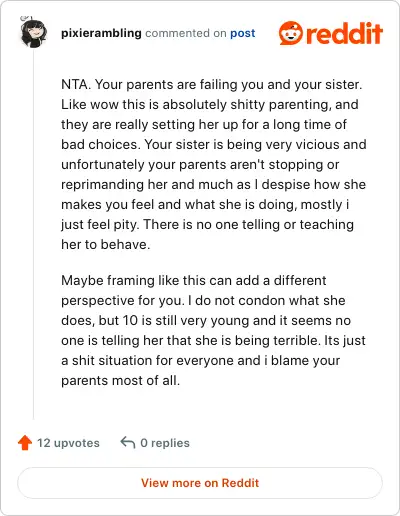Click the "0 replies" label
400x516 pixels.
(x=165, y=443)
